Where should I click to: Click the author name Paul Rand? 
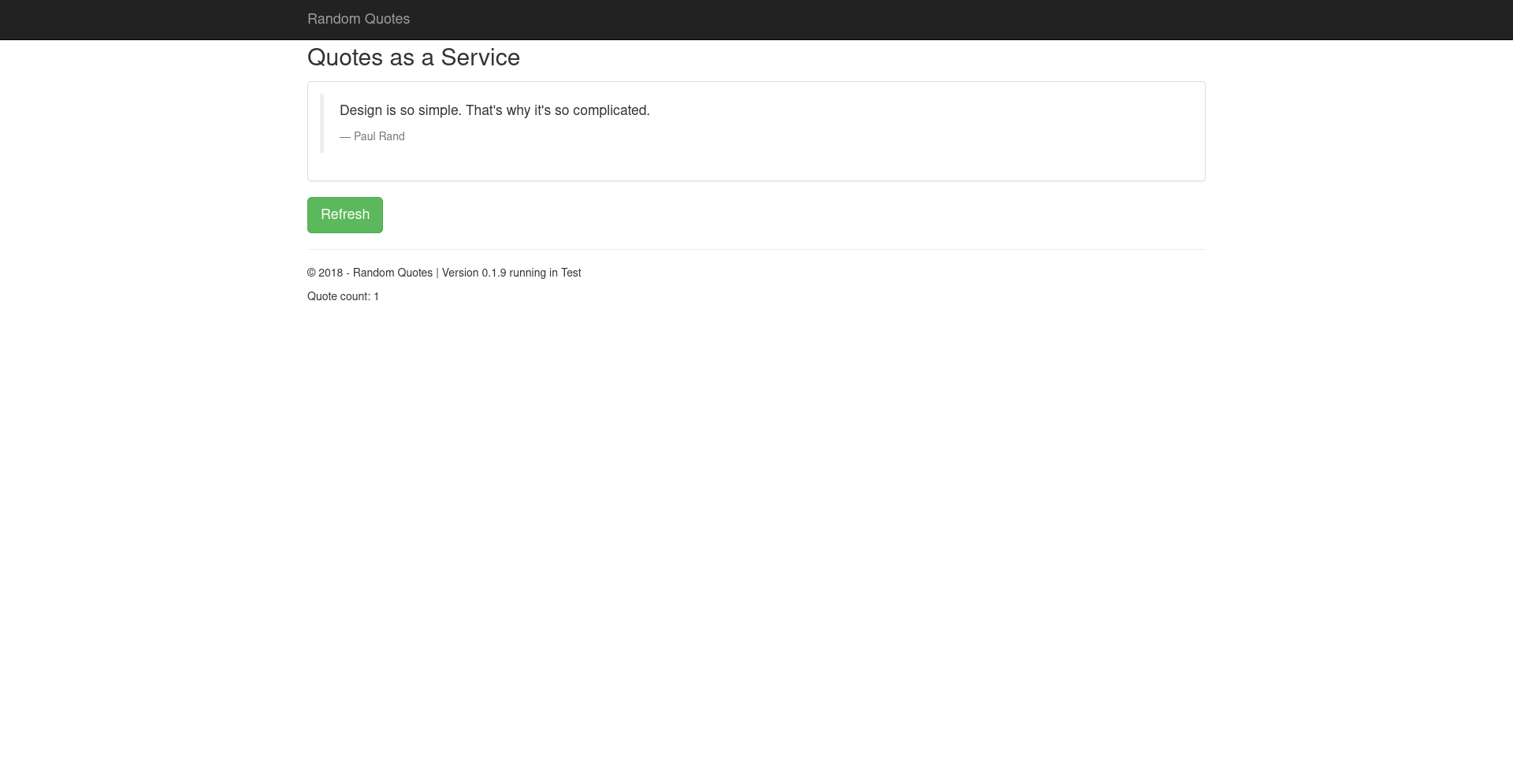(379, 136)
